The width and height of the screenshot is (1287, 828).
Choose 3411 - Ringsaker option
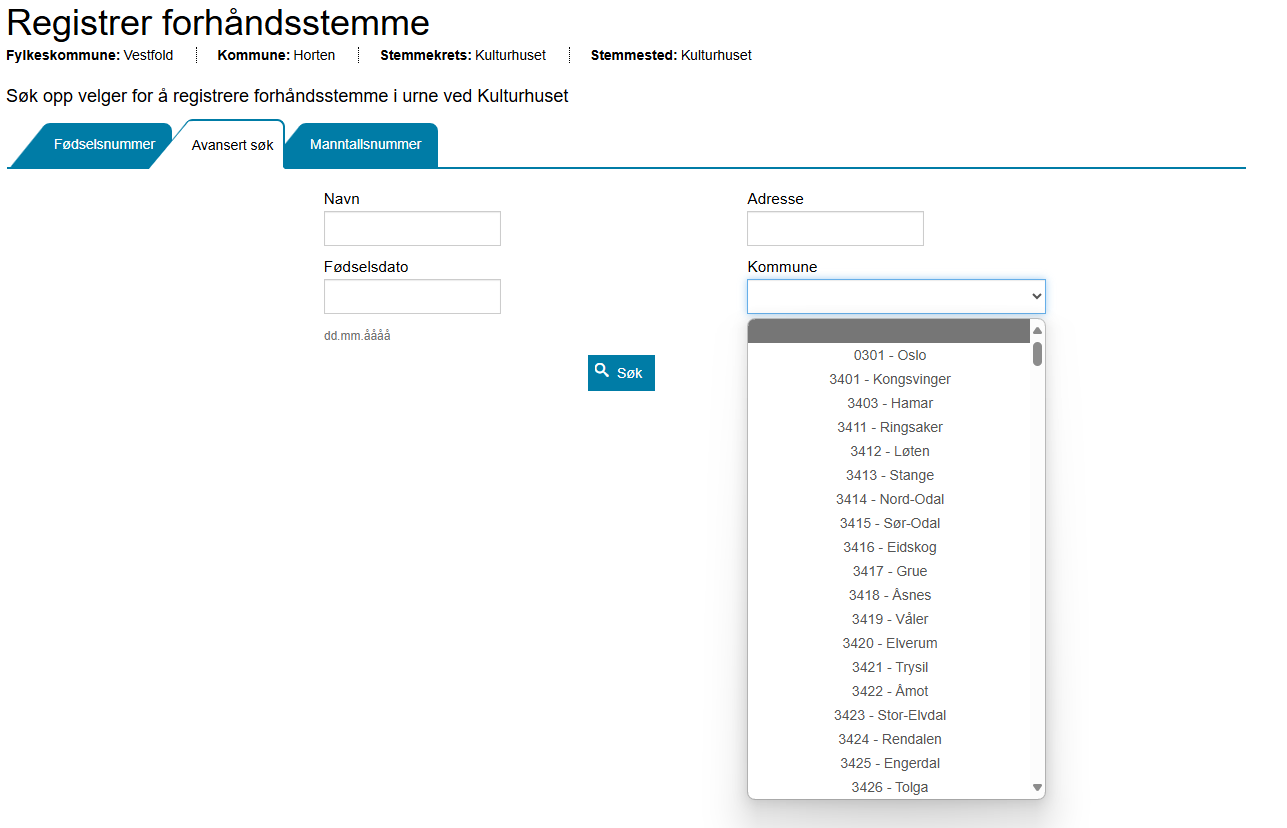click(889, 427)
